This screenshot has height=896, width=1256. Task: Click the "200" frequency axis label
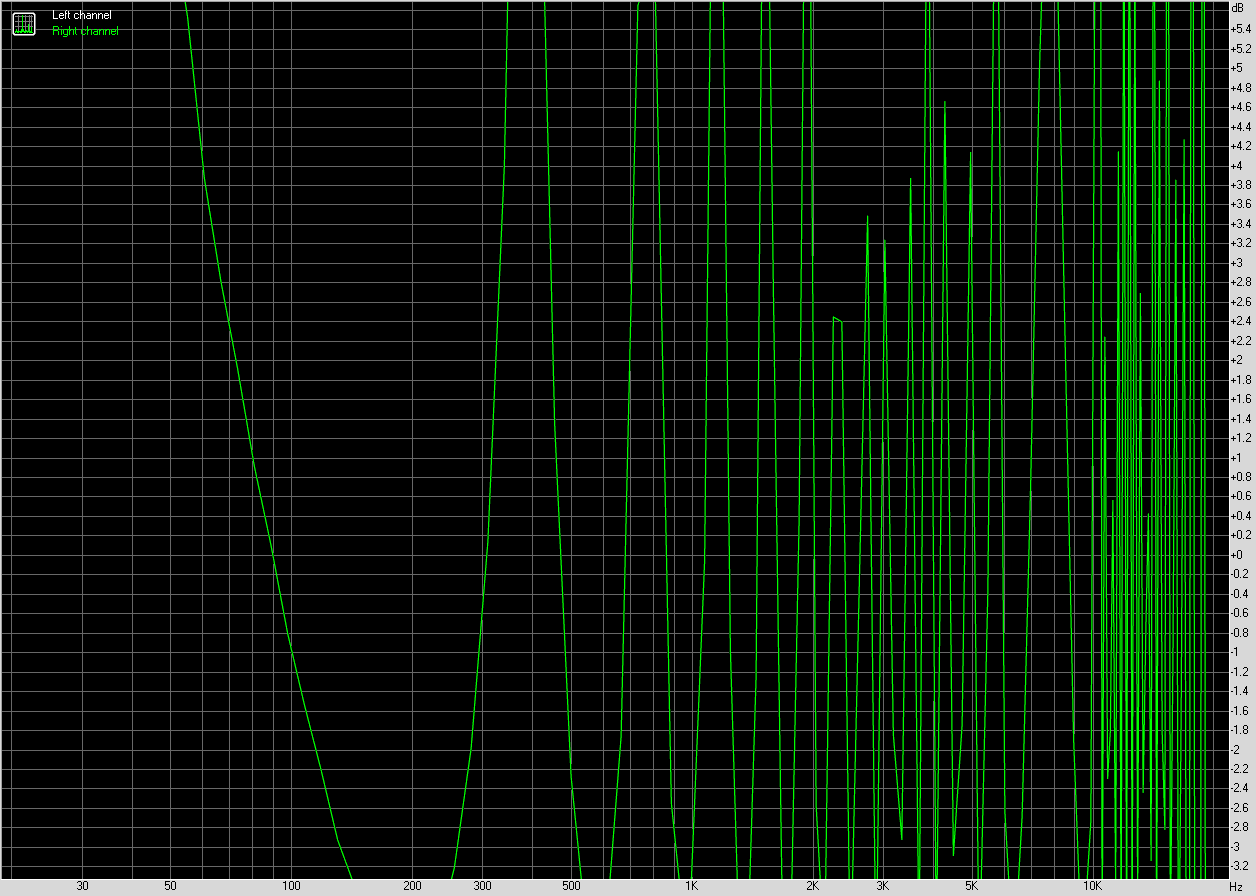click(x=412, y=887)
